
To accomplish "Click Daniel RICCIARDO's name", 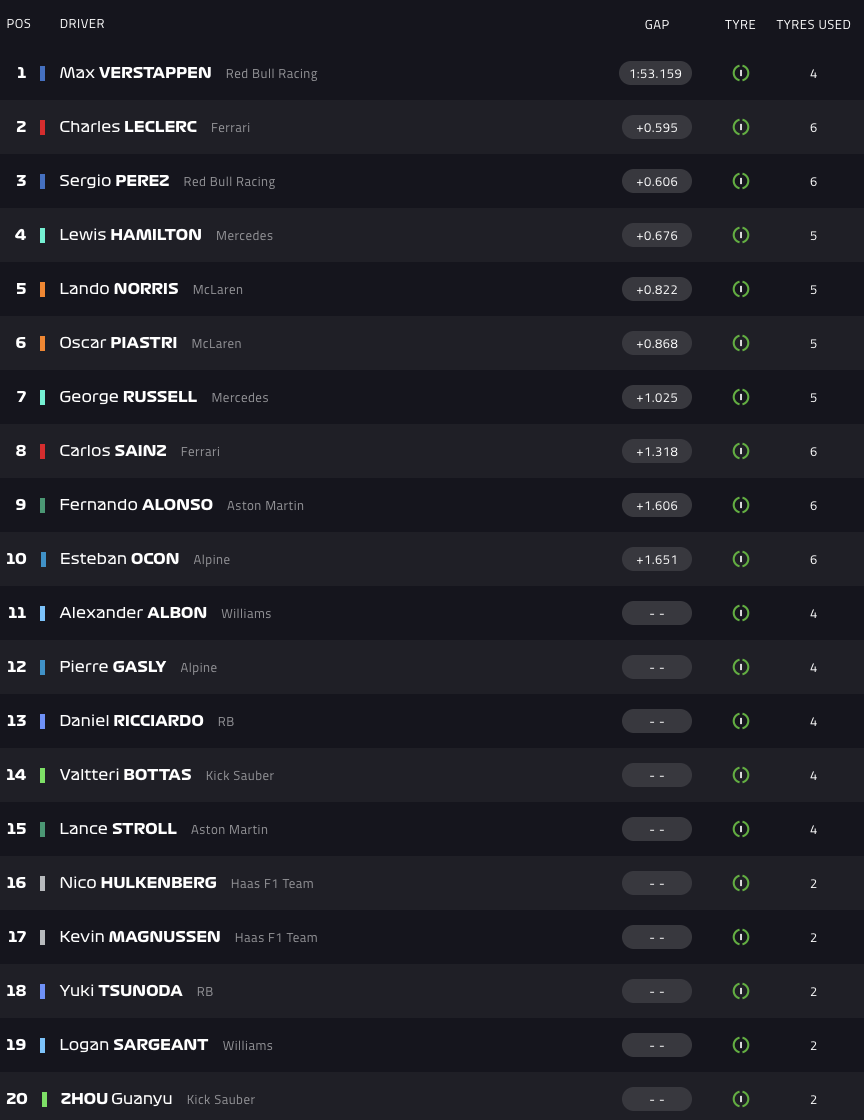I will pyautogui.click(x=131, y=721).
